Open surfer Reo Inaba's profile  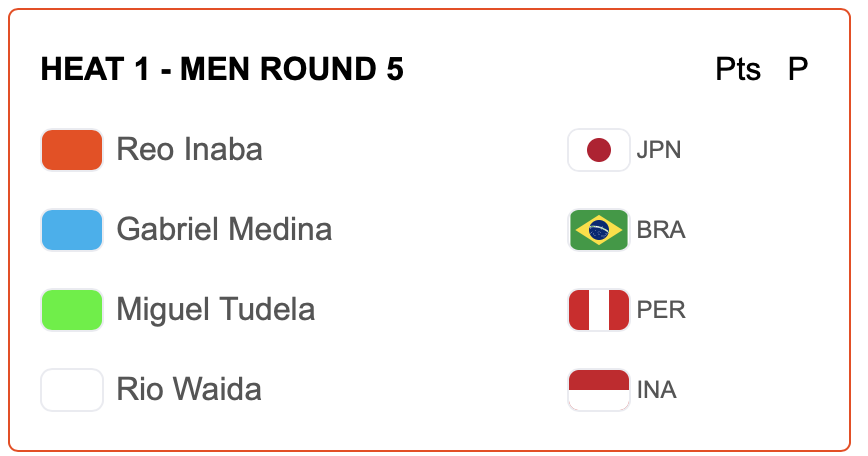click(x=189, y=150)
